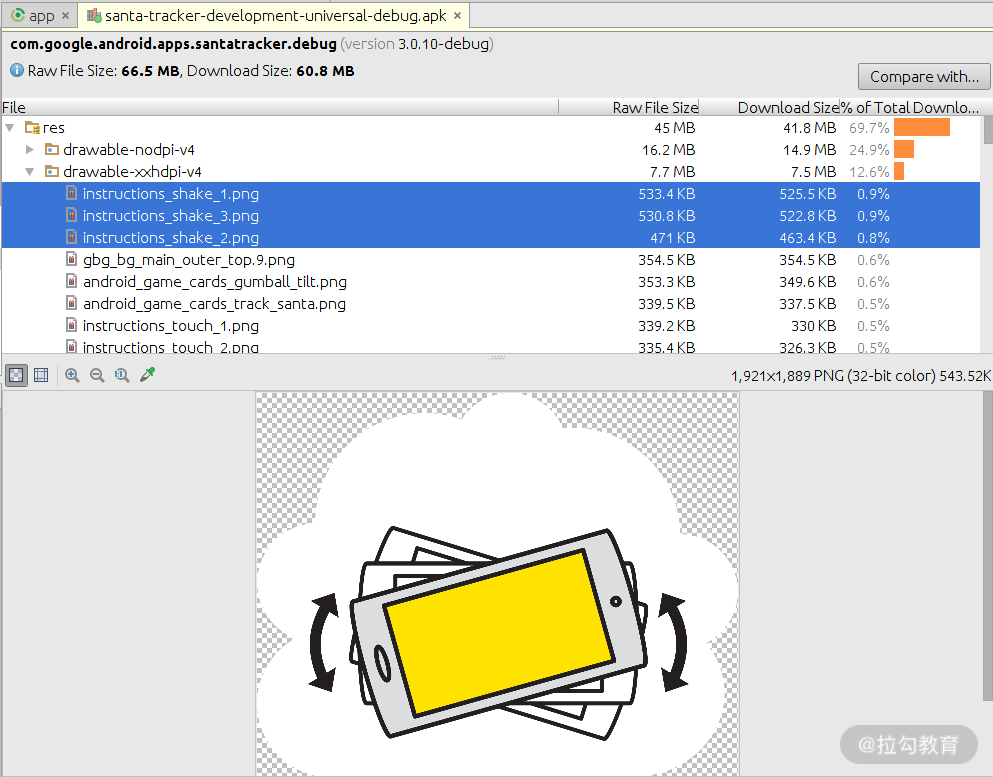993x777 pixels.
Task: Click the Raw File Size 66.5 MB value
Action: point(150,71)
